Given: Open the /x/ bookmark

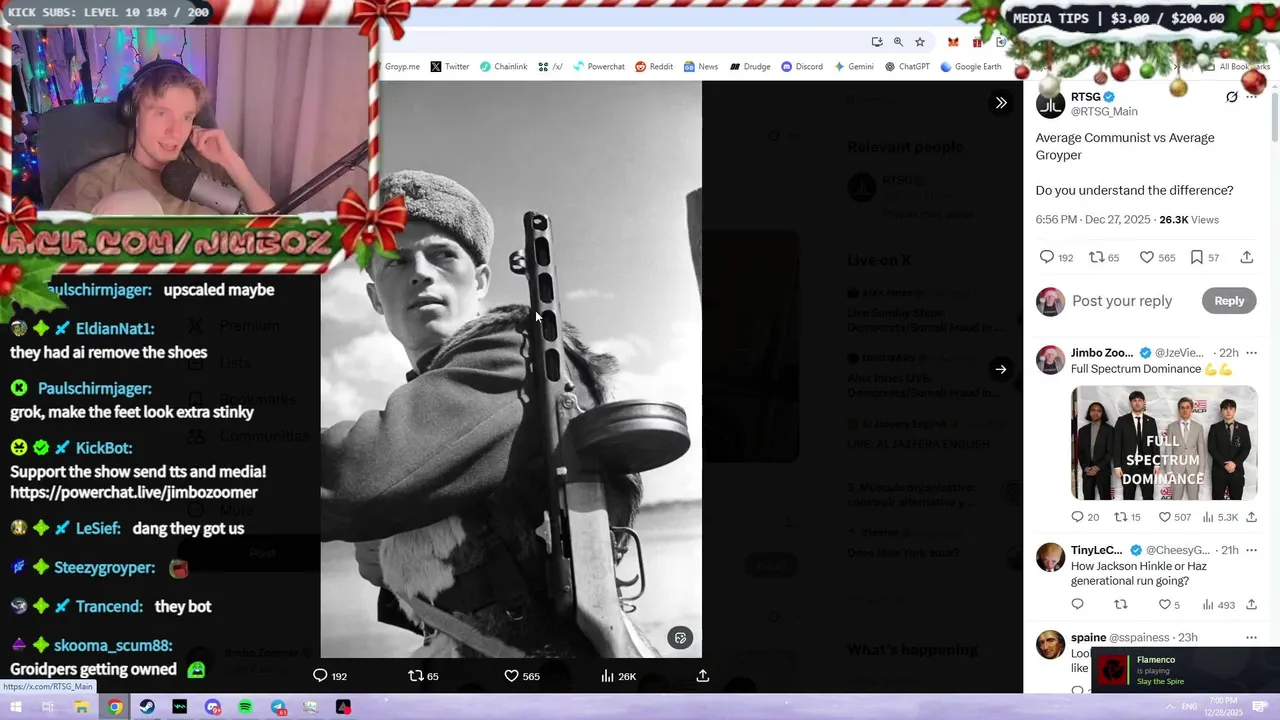Looking at the screenshot, I should coord(550,67).
